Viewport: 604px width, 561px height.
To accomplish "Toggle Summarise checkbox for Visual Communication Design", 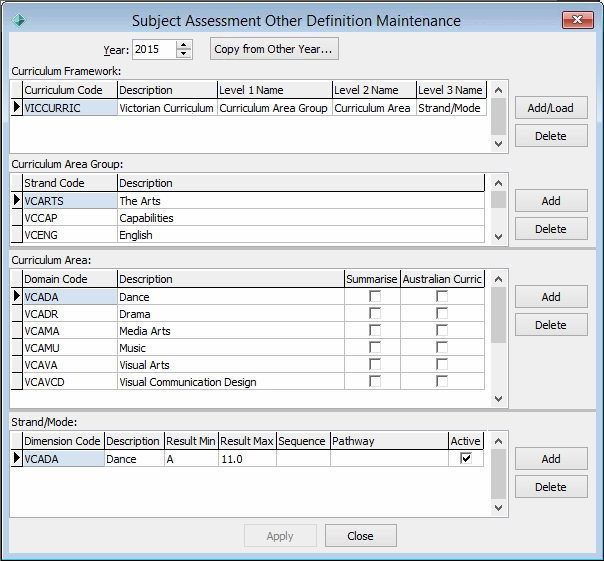I will (x=374, y=381).
